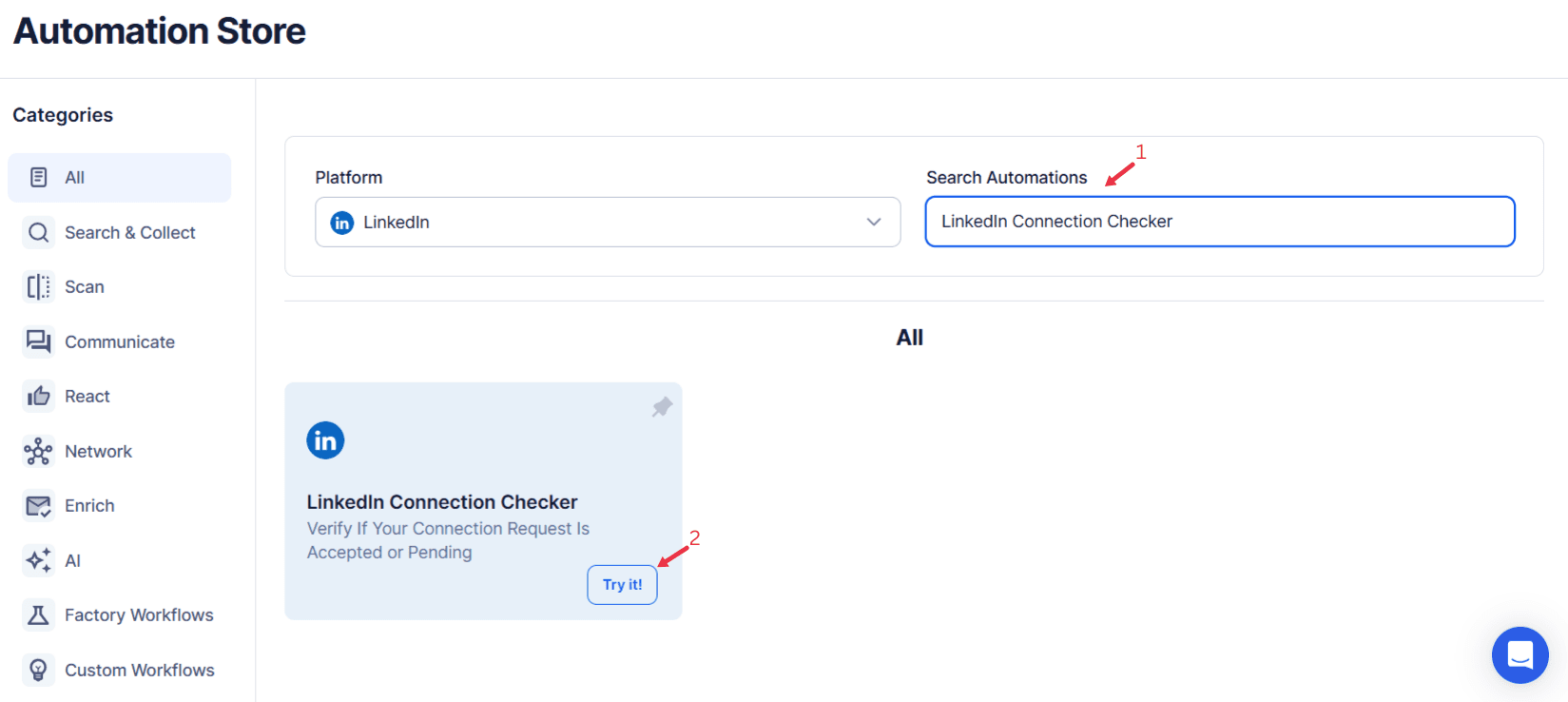1568x702 pixels.
Task: Open the LinkedIn Connection Checker title link
Action: point(441,501)
